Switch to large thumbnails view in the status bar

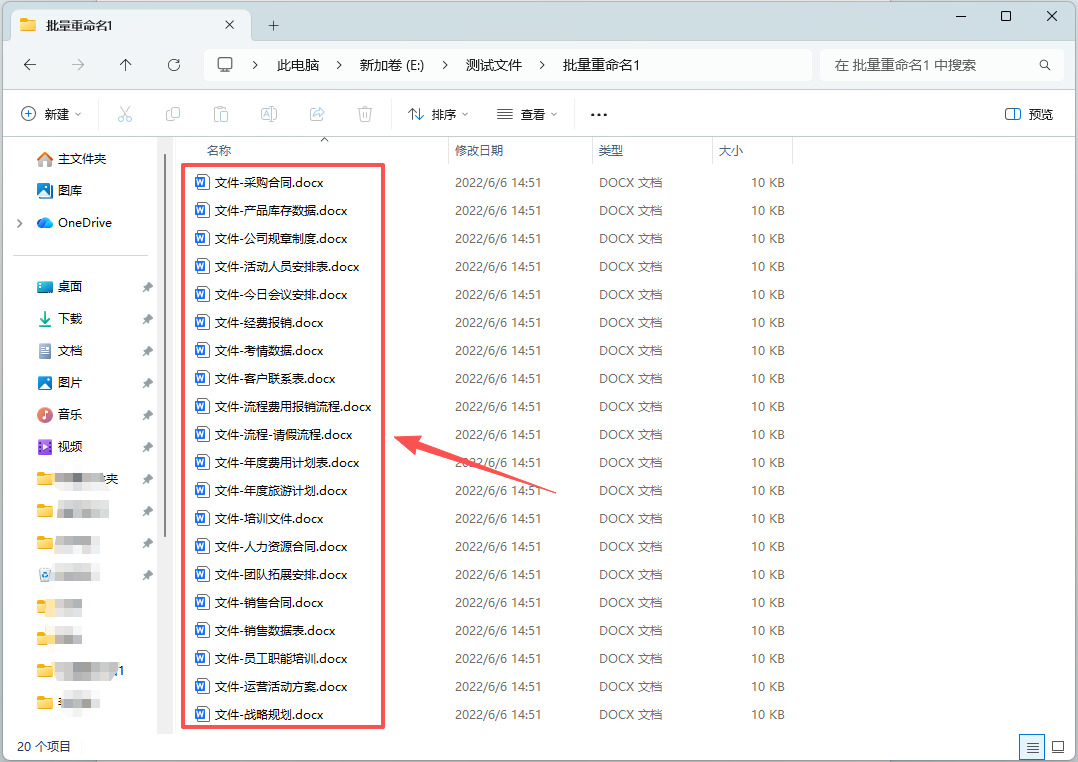[1058, 747]
